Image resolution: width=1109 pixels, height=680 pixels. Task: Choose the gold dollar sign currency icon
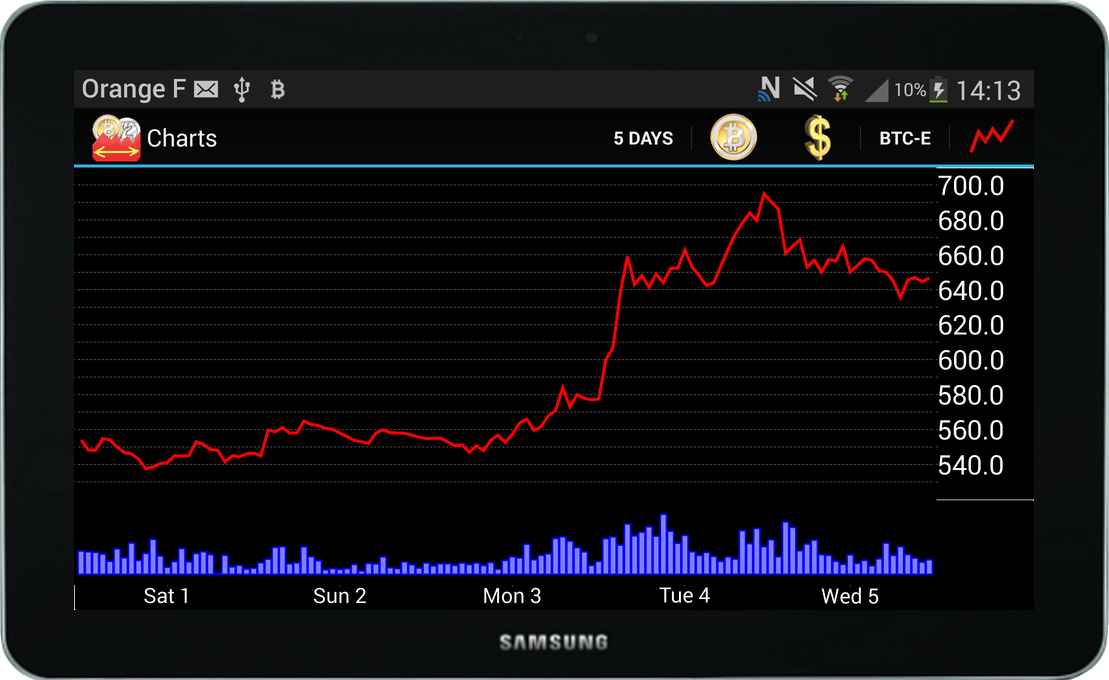(818, 137)
